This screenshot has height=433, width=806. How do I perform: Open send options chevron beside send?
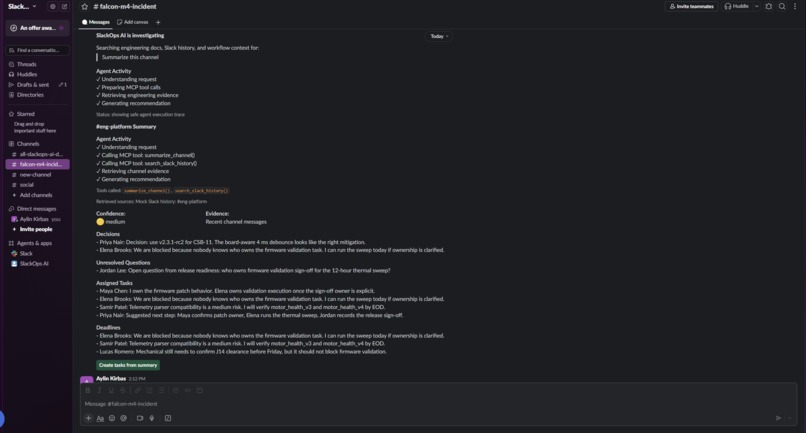tap(790, 418)
